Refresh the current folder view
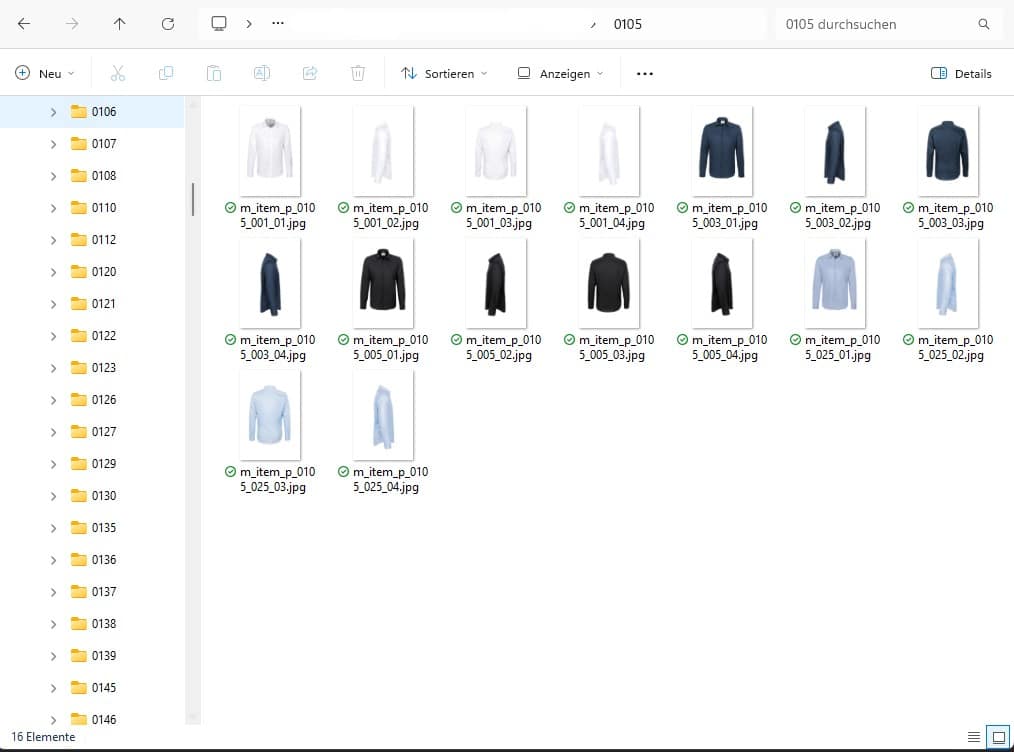The image size is (1014, 752). point(168,24)
